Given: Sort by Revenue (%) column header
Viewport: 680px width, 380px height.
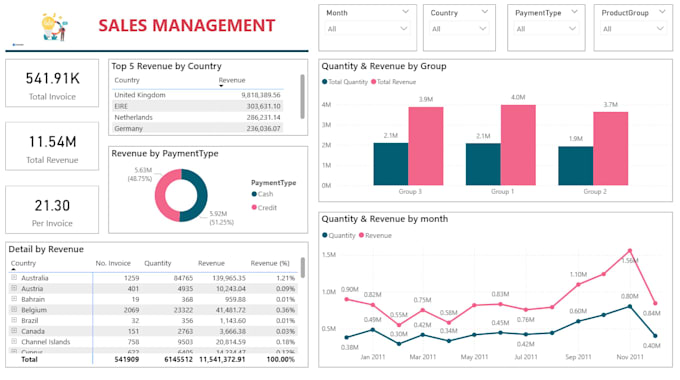Looking at the screenshot, I should (270, 263).
